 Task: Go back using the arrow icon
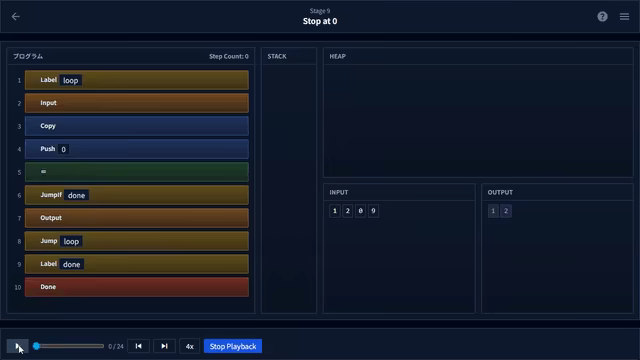coord(16,16)
